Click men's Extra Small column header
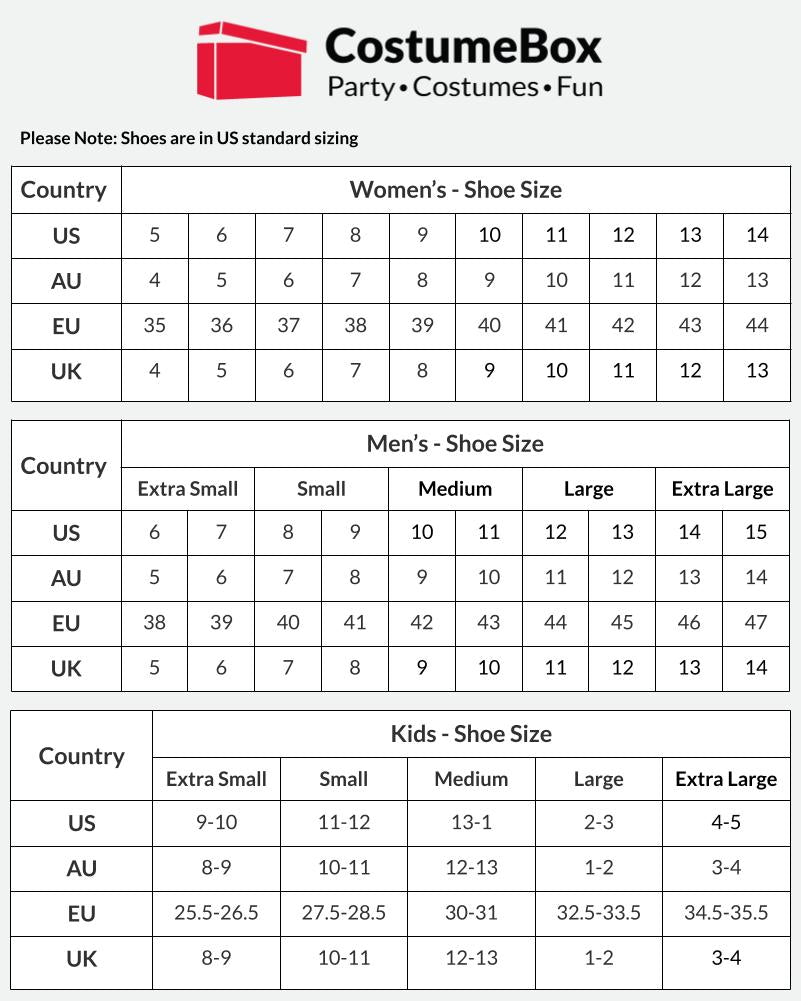Screen dimensions: 801x1001 coord(188,489)
